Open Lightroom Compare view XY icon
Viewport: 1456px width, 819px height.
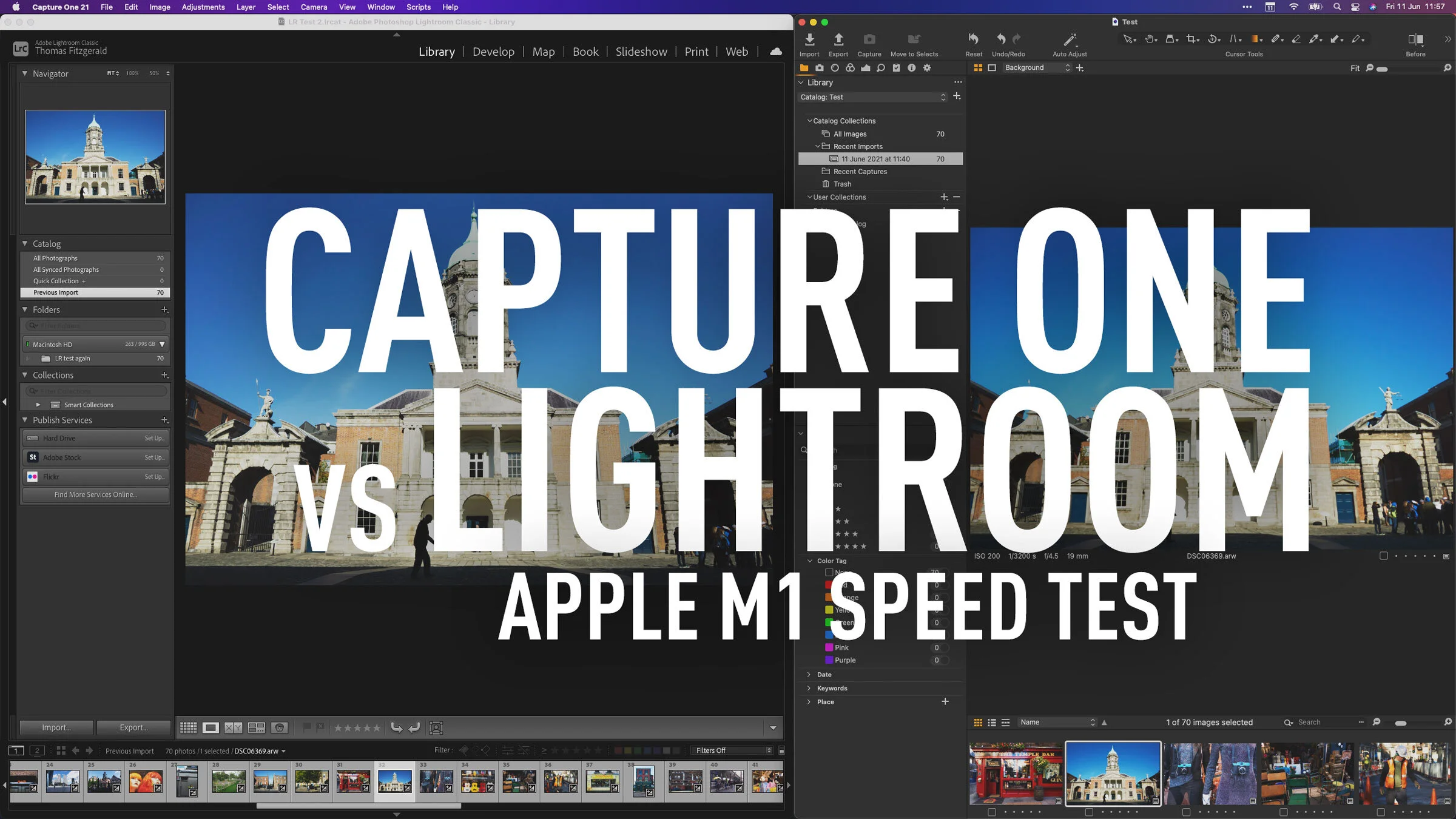(233, 727)
